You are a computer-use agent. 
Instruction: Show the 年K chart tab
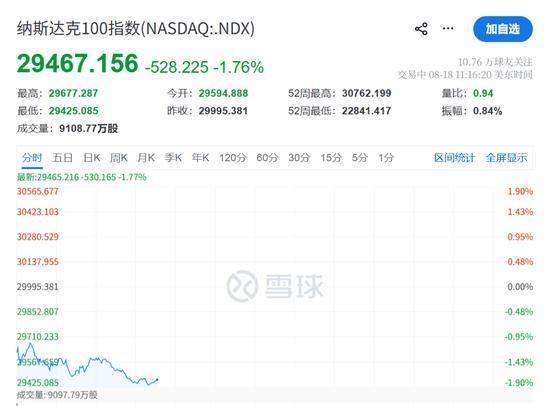(200, 158)
